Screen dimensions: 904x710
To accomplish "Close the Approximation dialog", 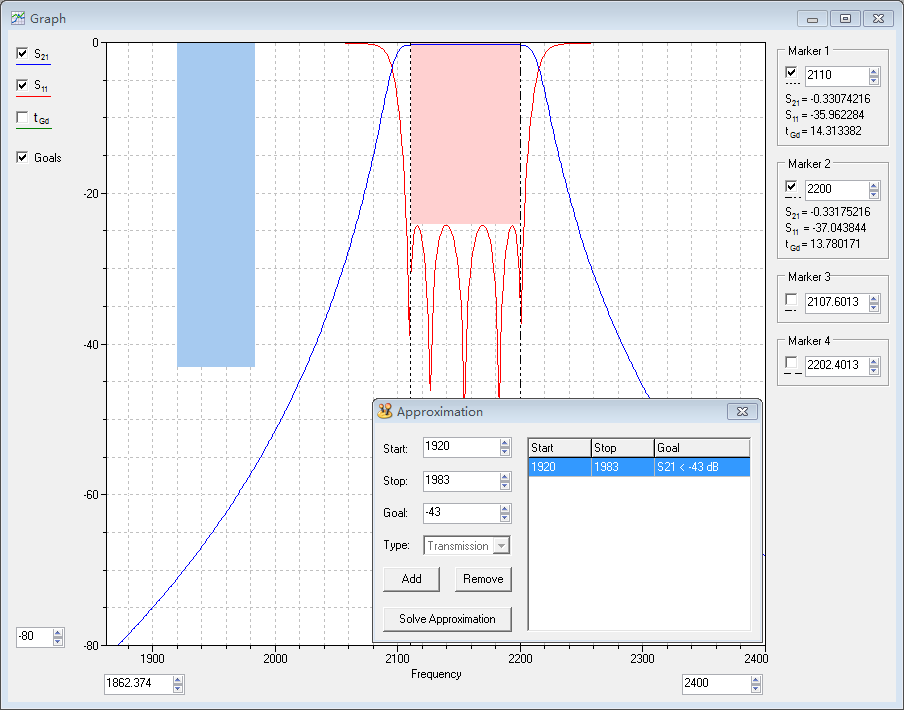I will [x=741, y=411].
